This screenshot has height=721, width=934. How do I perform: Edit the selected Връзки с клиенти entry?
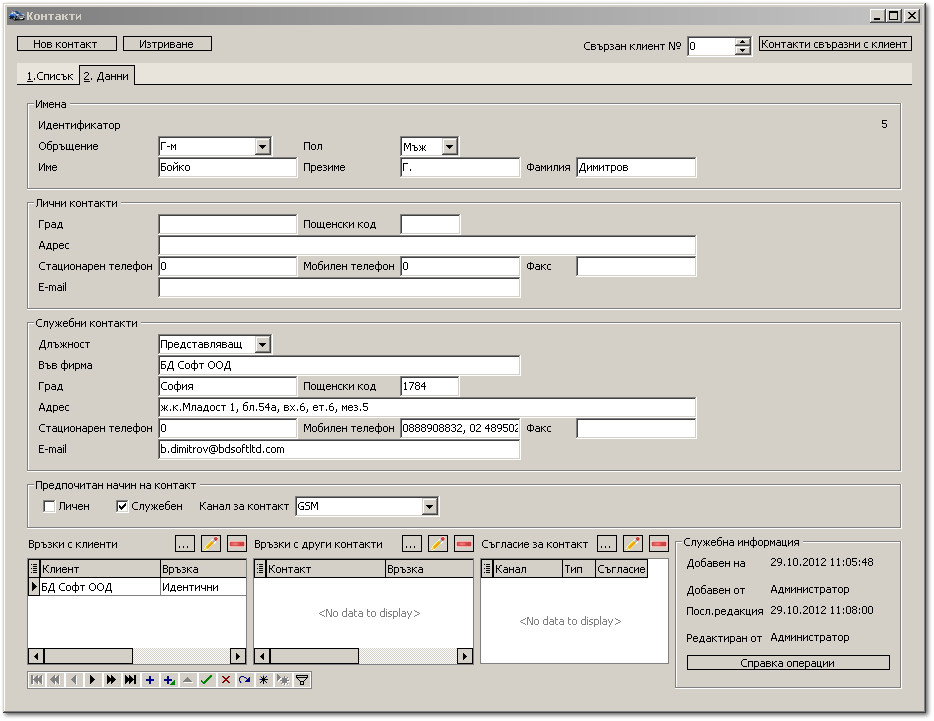[211, 543]
